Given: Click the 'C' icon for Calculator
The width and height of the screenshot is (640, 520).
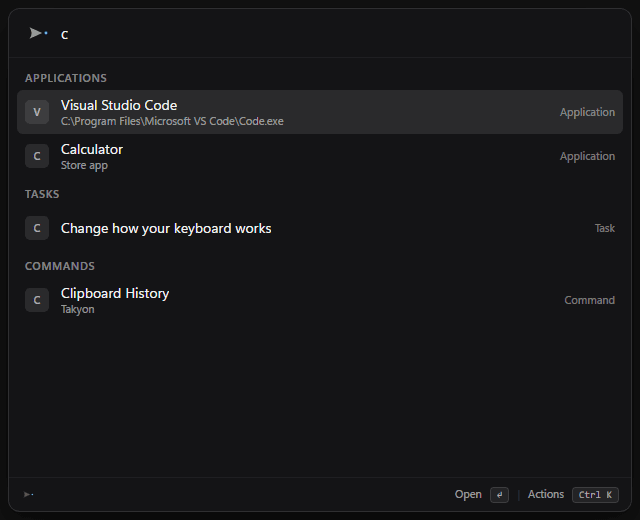Looking at the screenshot, I should (x=37, y=156).
